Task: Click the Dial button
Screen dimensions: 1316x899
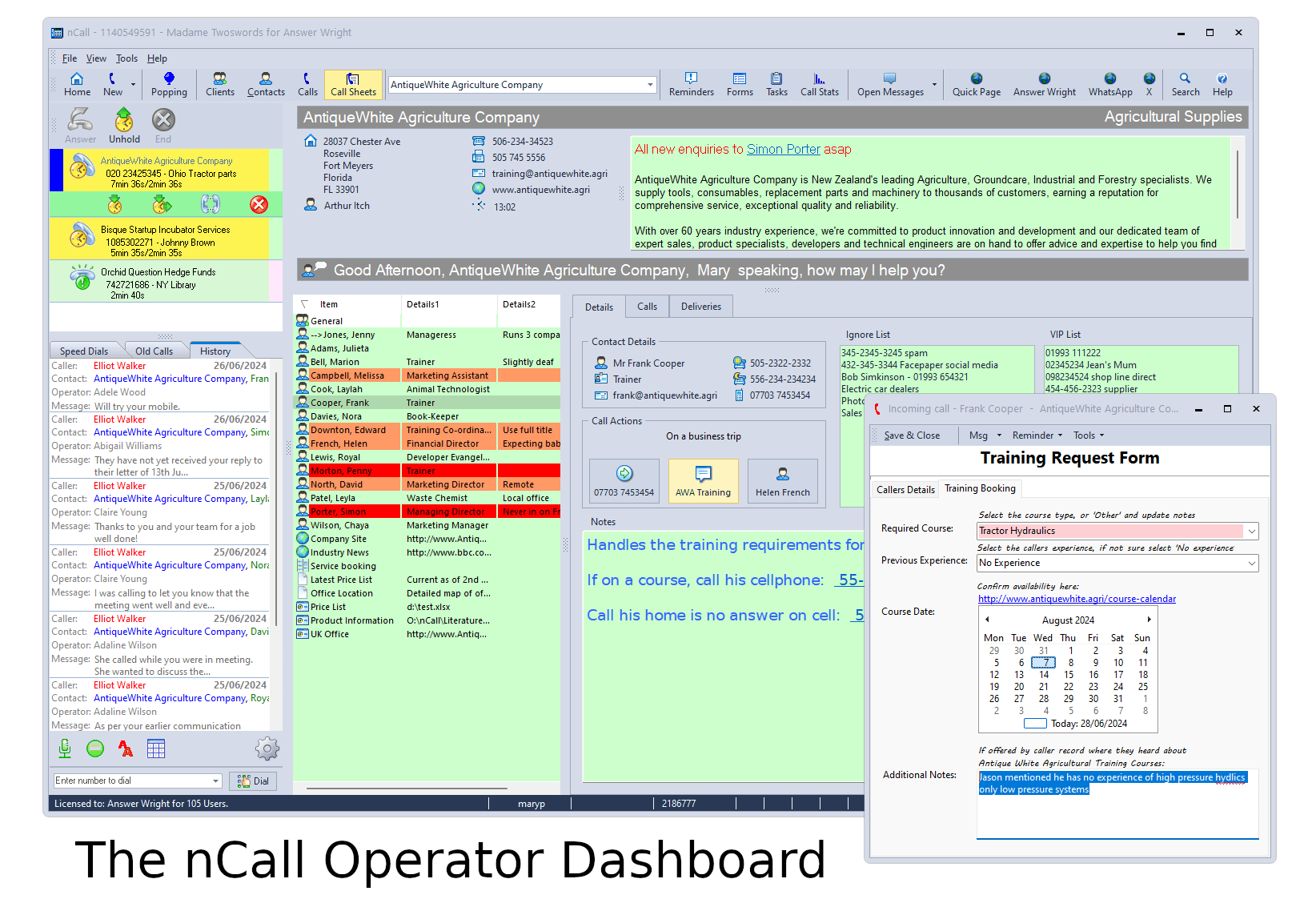Action: pos(253,781)
